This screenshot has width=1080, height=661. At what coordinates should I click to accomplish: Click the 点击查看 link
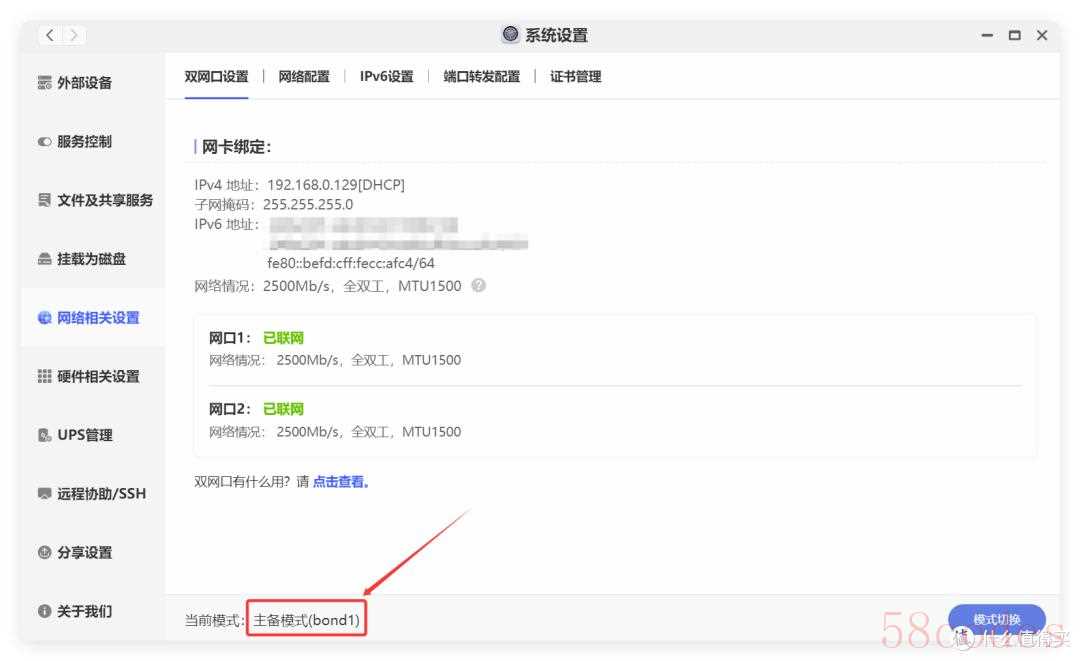coord(341,482)
